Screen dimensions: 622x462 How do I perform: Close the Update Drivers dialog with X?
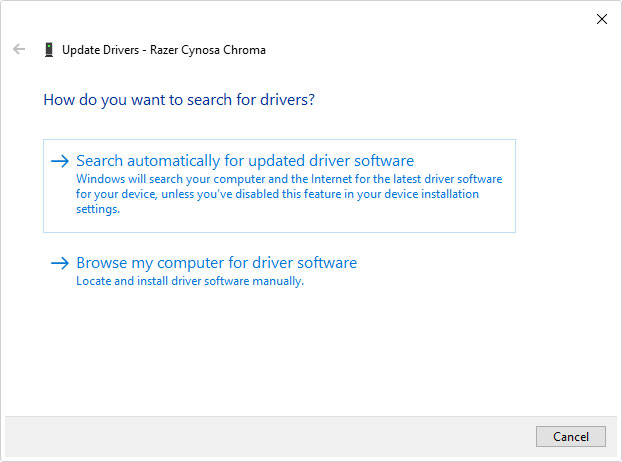pos(601,19)
